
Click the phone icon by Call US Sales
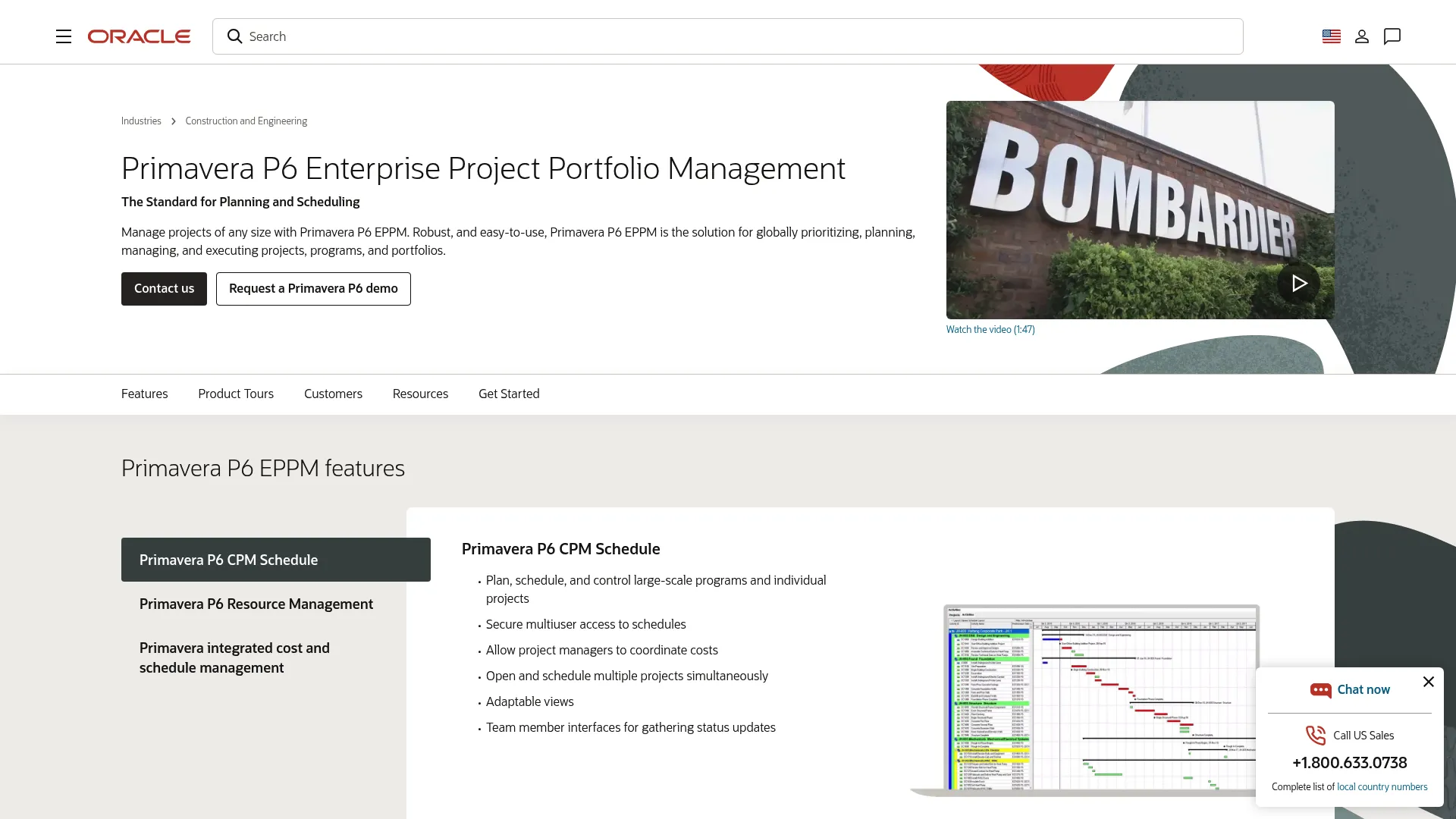click(x=1316, y=735)
